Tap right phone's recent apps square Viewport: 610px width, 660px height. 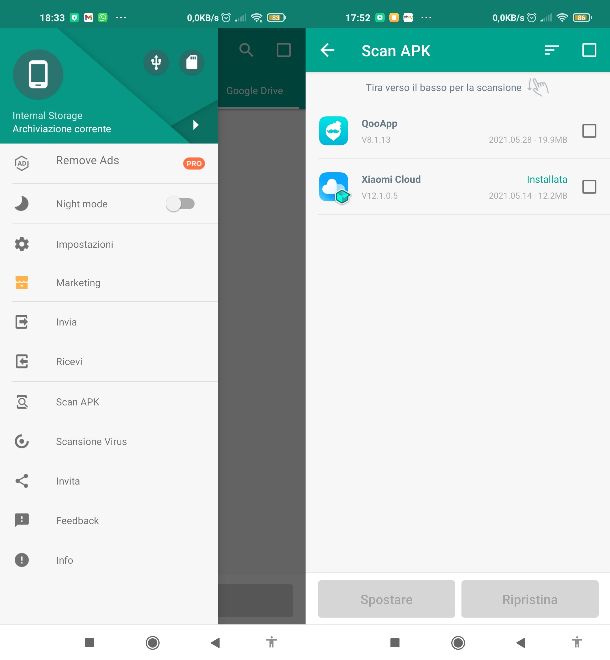(x=394, y=642)
